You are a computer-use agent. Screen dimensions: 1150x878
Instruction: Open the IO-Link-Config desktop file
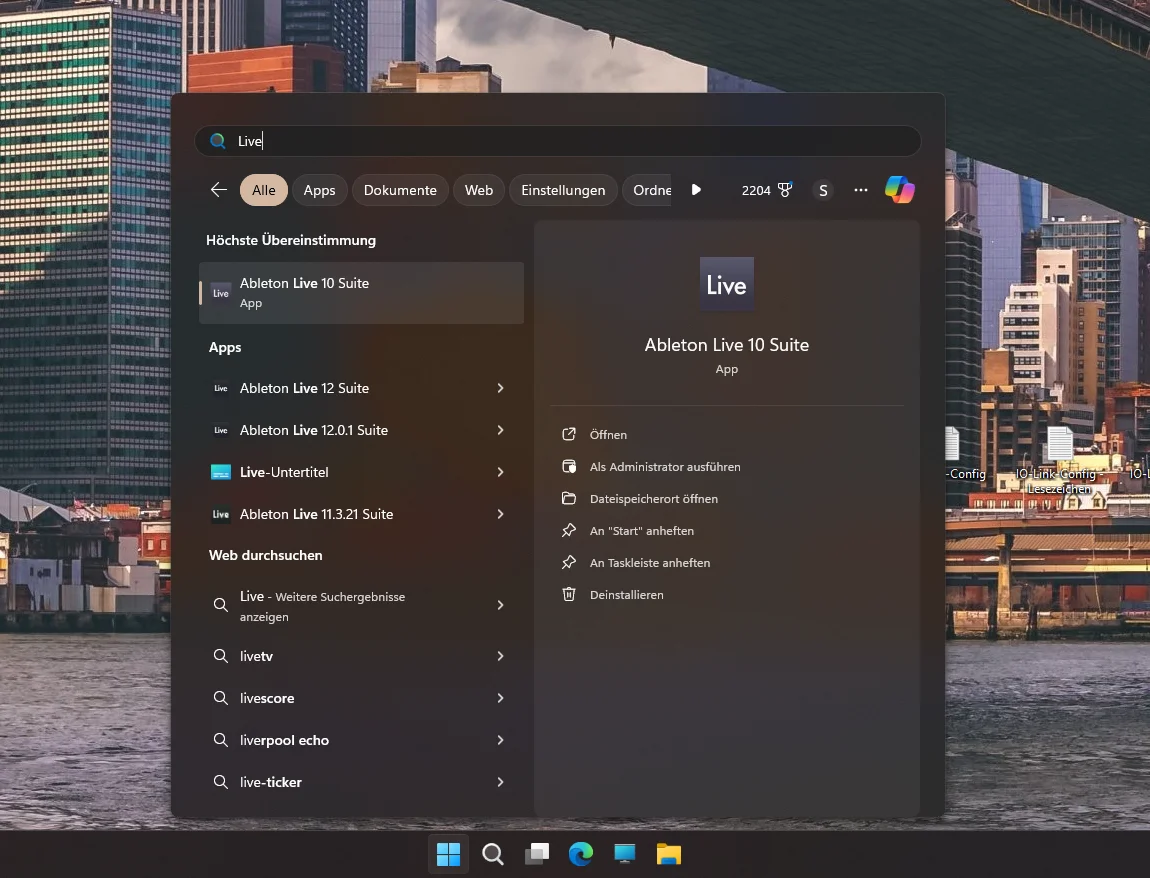pyautogui.click(x=1059, y=461)
